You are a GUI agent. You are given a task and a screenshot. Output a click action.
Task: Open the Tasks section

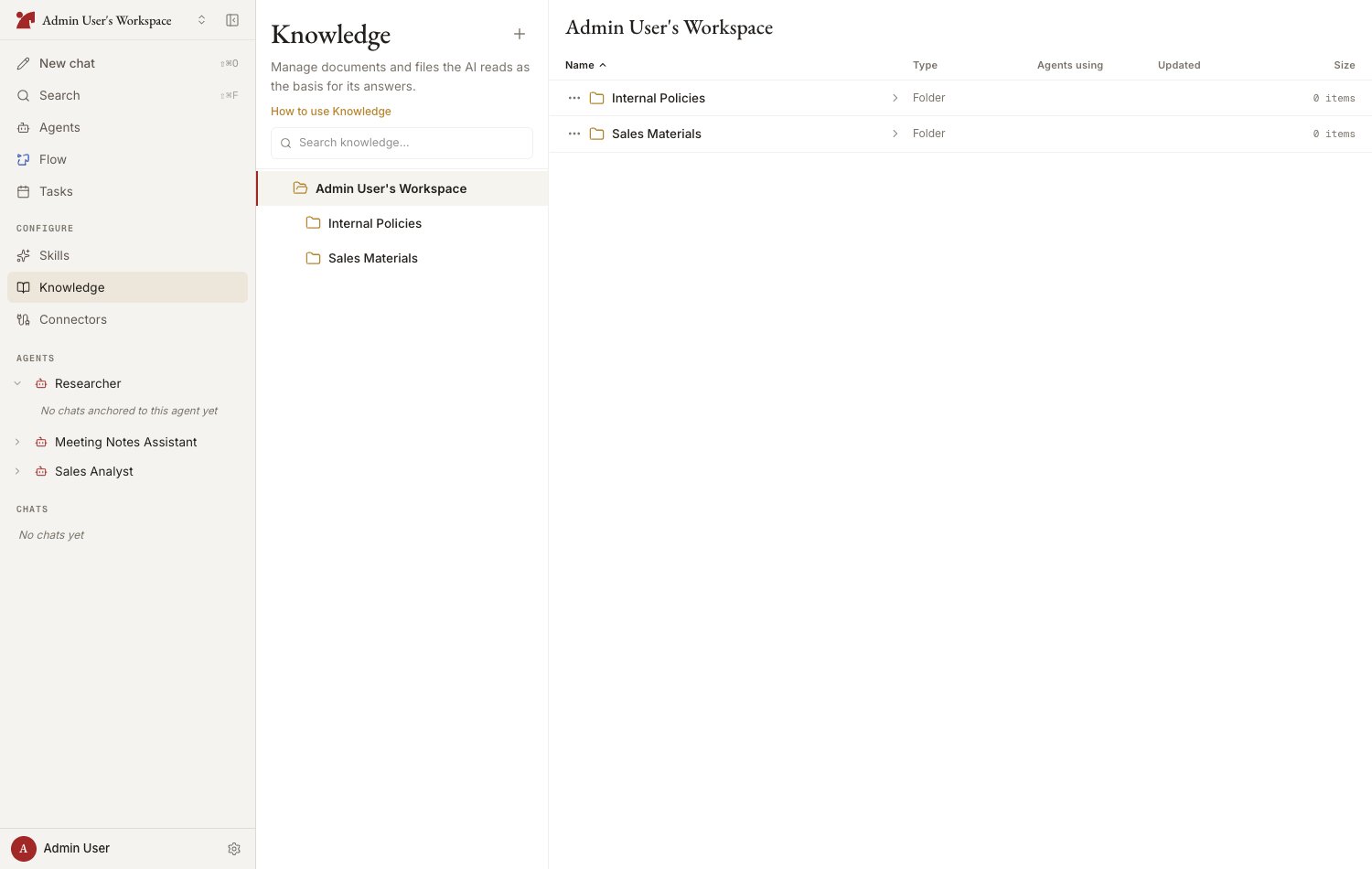[x=127, y=191]
